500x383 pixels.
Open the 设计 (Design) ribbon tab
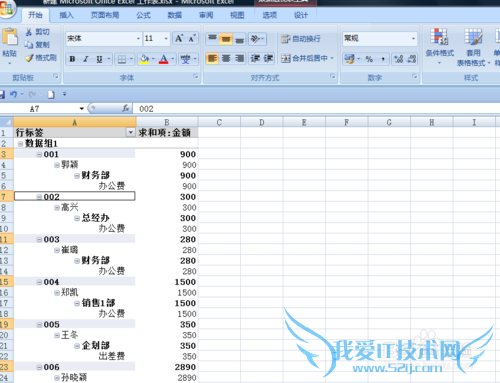pyautogui.click(x=301, y=15)
